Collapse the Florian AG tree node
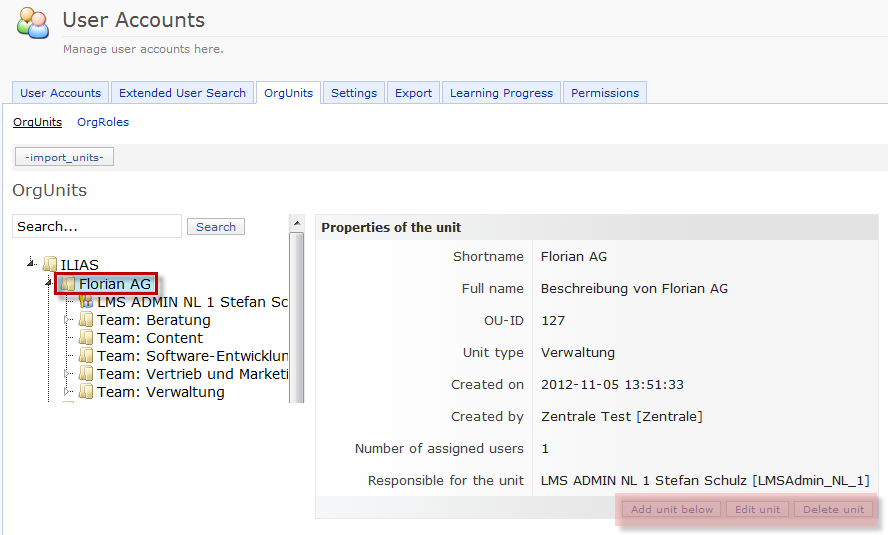Viewport: 888px width, 535px height. coord(49,284)
